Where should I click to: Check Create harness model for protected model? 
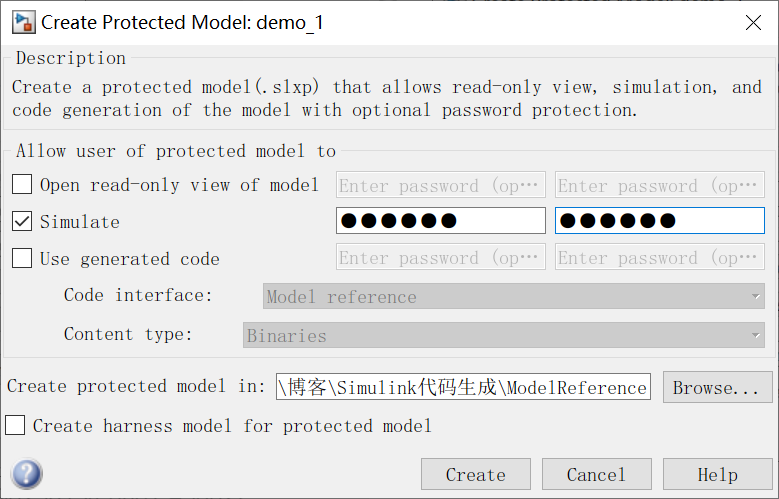(15, 425)
